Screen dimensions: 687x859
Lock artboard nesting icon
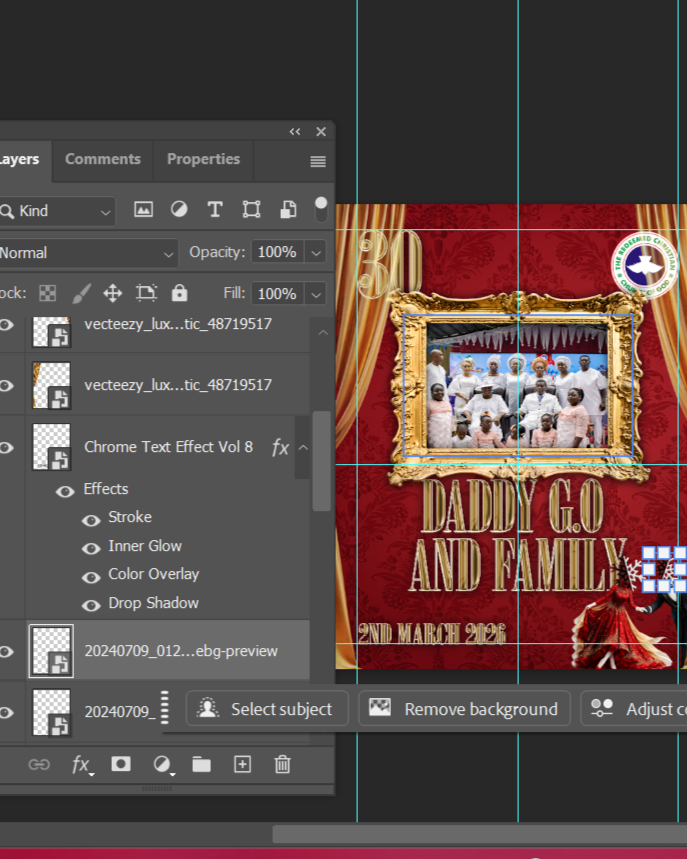click(x=146, y=294)
